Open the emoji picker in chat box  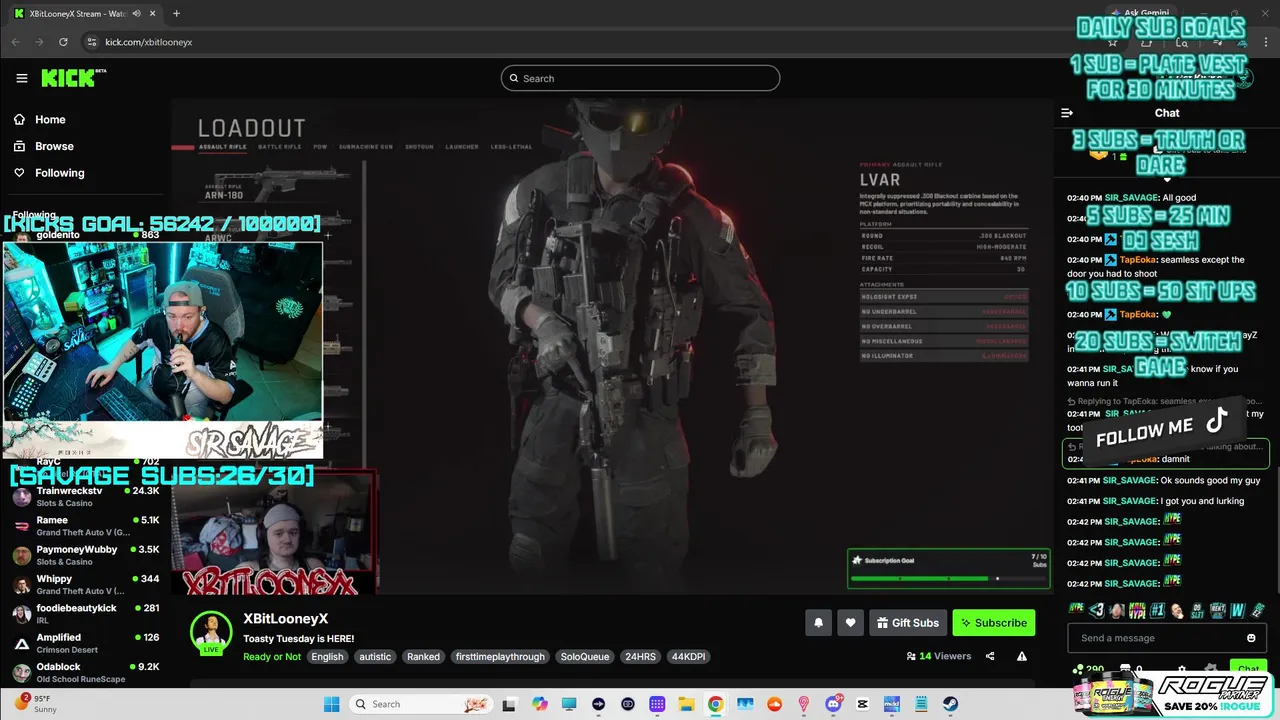[x=1251, y=638]
